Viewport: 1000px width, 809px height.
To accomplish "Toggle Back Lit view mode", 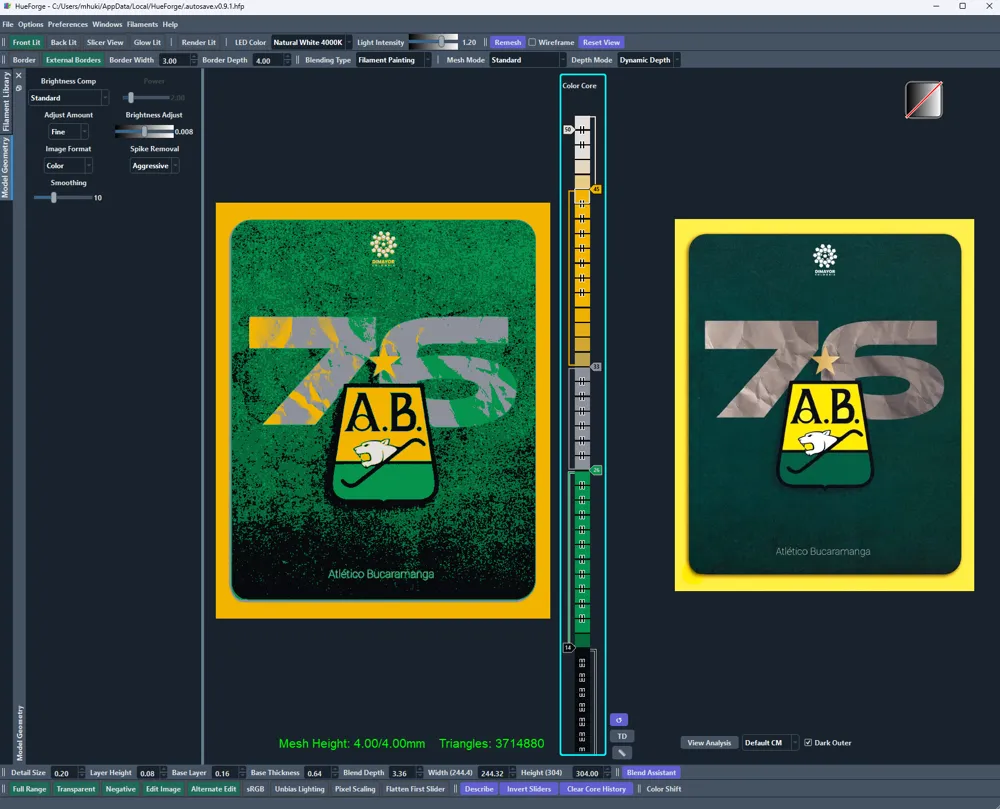I will 64,42.
